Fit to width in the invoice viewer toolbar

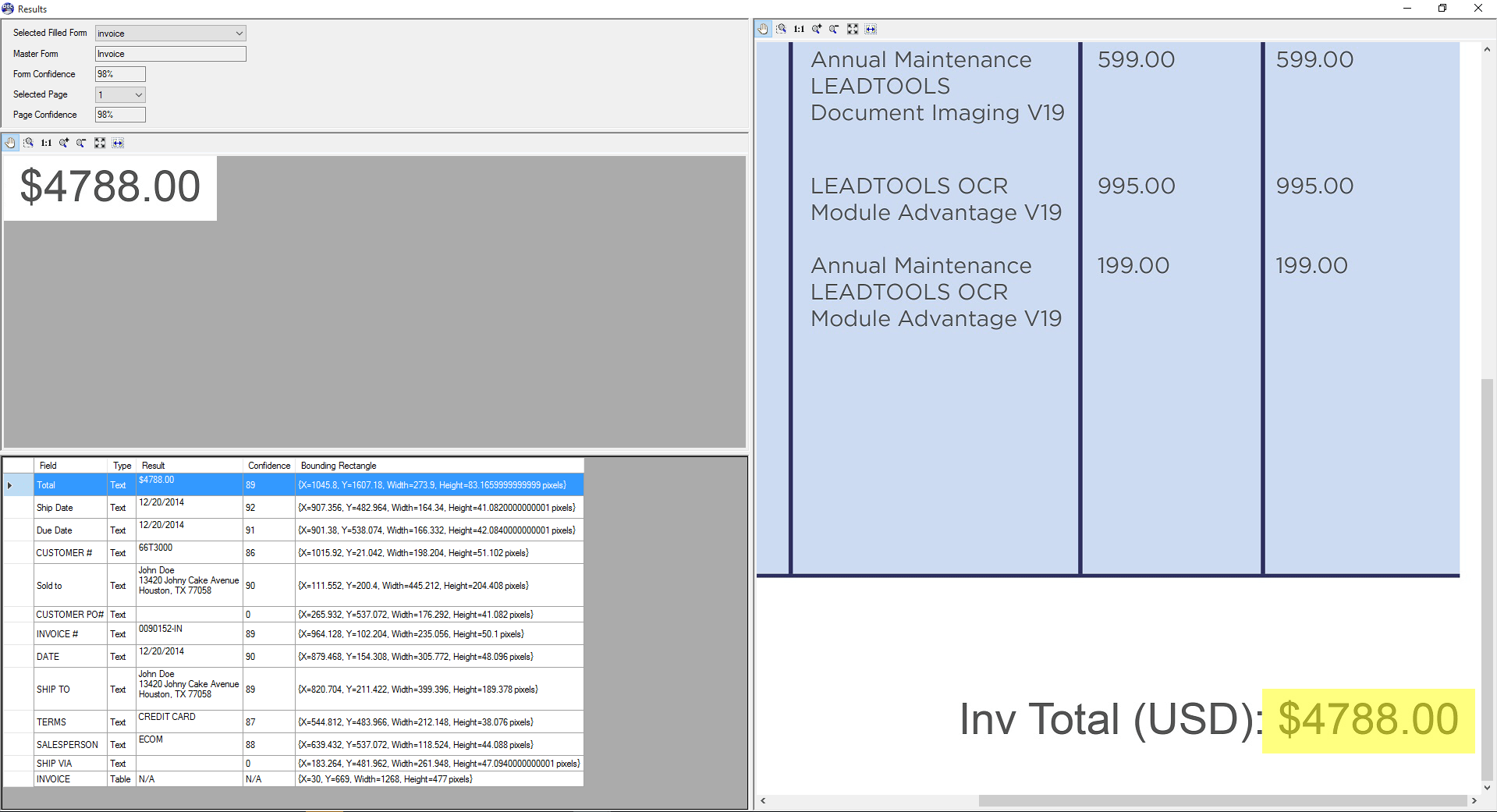pos(871,29)
